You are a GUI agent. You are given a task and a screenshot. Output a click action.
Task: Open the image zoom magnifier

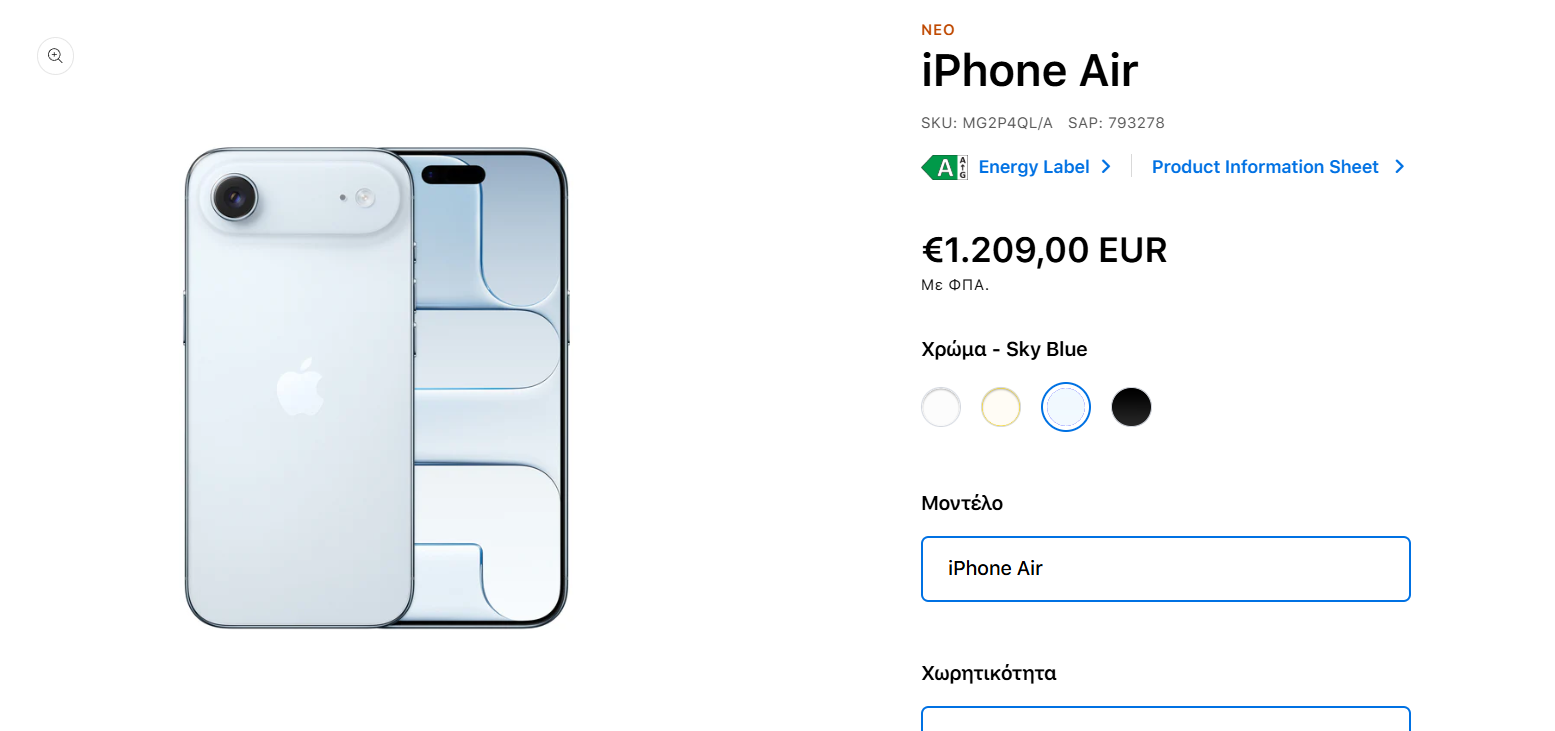[55, 56]
